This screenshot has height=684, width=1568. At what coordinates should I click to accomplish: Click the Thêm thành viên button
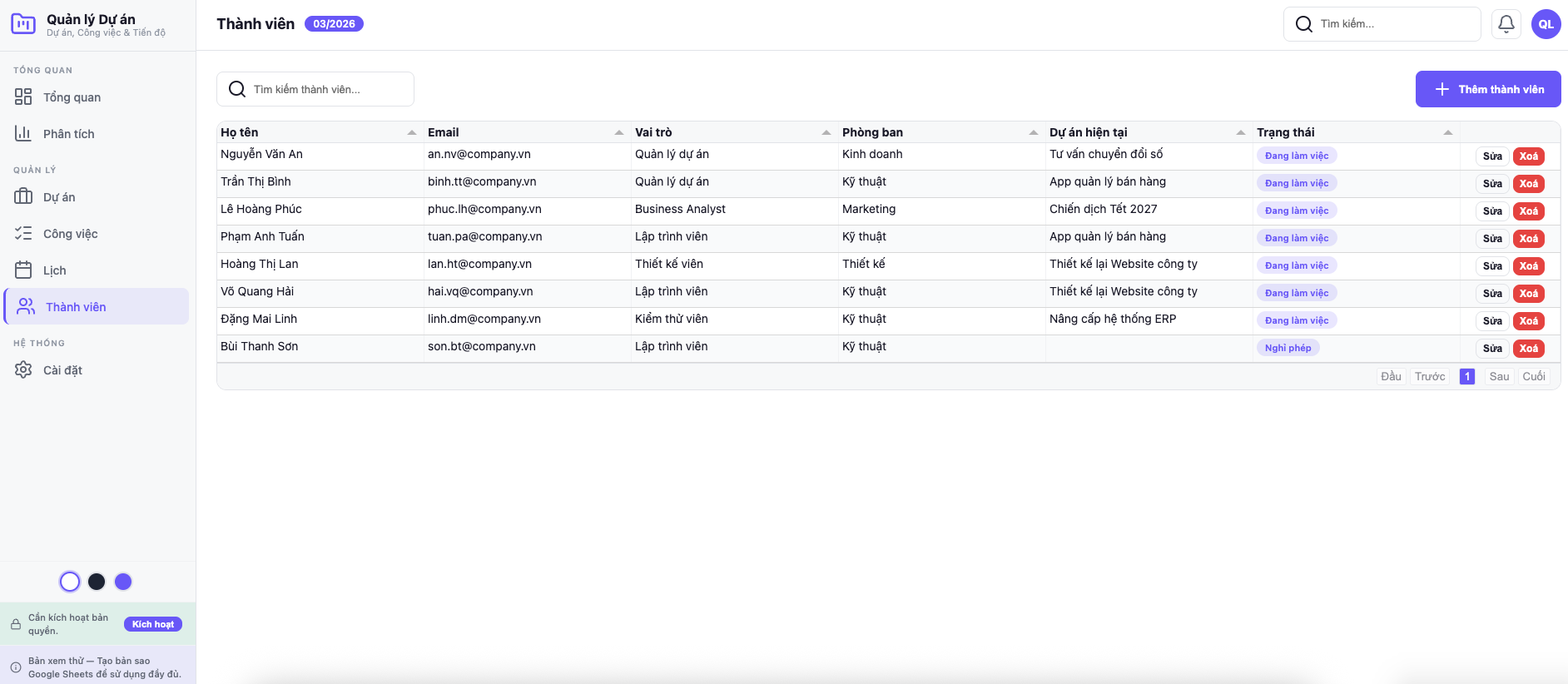[1487, 89]
